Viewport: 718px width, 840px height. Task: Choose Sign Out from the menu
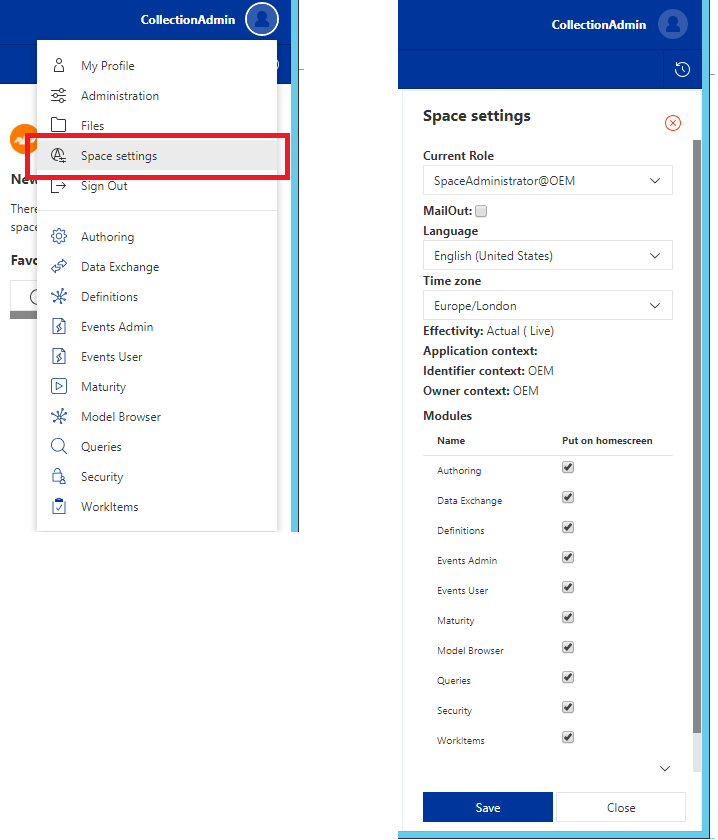(157, 186)
